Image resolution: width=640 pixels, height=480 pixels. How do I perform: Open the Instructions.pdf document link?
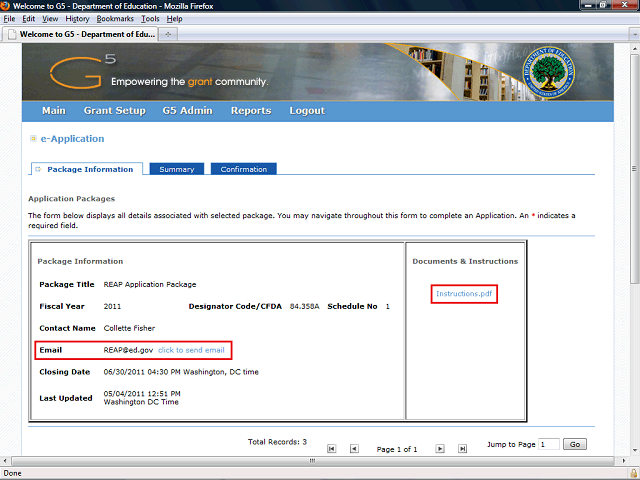click(464, 293)
